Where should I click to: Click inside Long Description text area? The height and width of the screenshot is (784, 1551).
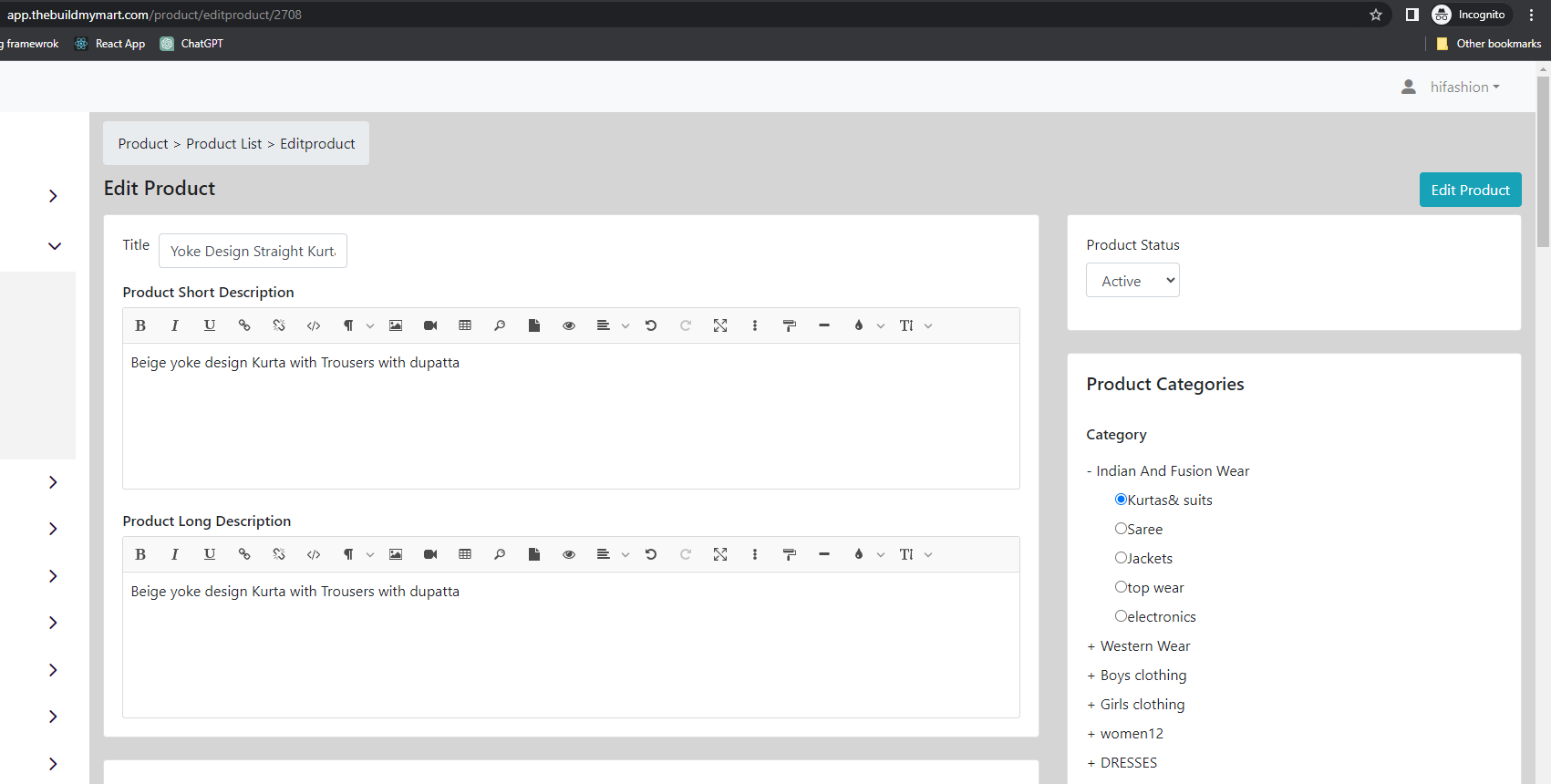pyautogui.click(x=571, y=645)
